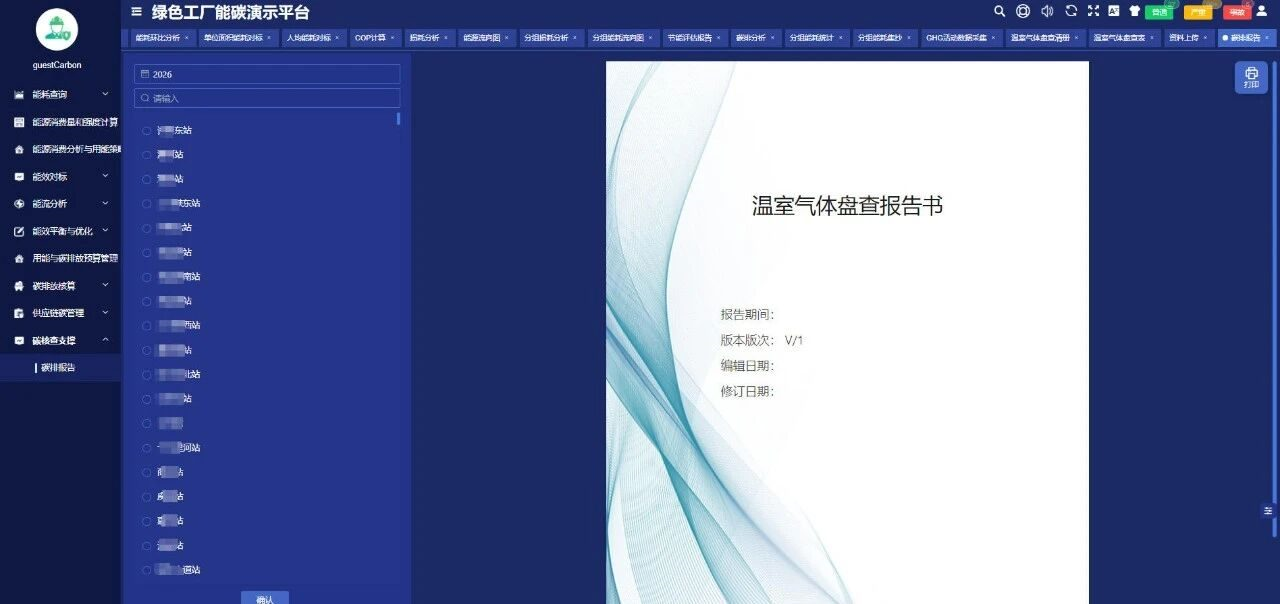Click the 确认 confirm button
Screen dimensions: 1280x604
[265, 598]
